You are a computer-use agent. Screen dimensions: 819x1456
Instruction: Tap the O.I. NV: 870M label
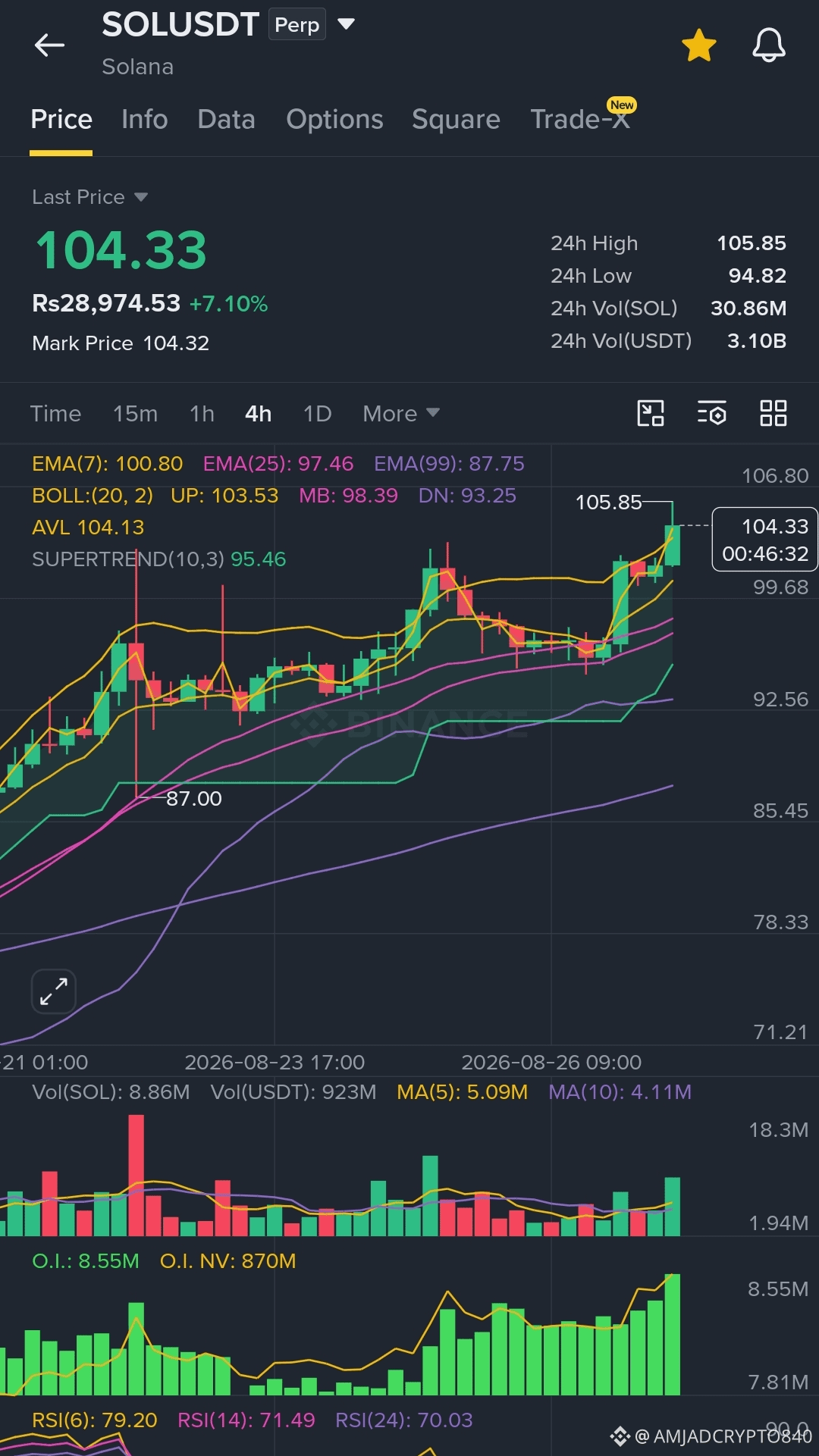click(x=227, y=1261)
